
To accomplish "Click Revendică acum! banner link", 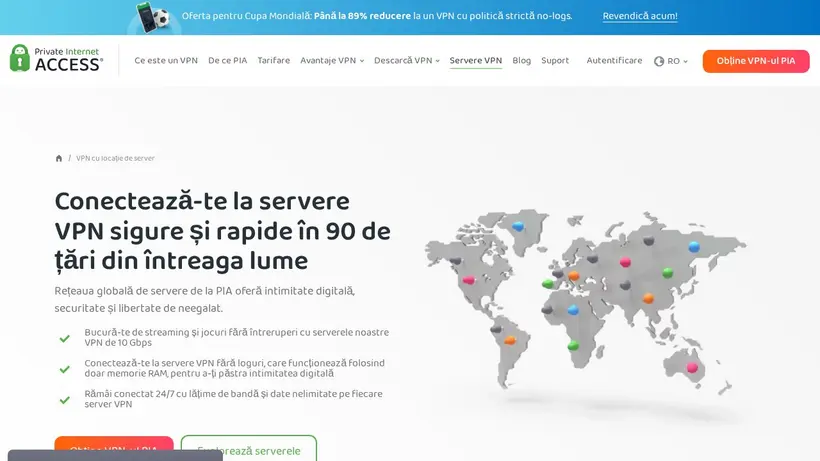I will (x=640, y=16).
